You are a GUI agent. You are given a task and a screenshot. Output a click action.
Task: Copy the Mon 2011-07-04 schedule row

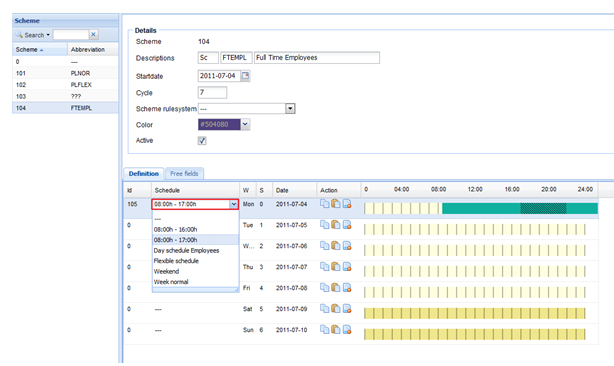pos(325,204)
